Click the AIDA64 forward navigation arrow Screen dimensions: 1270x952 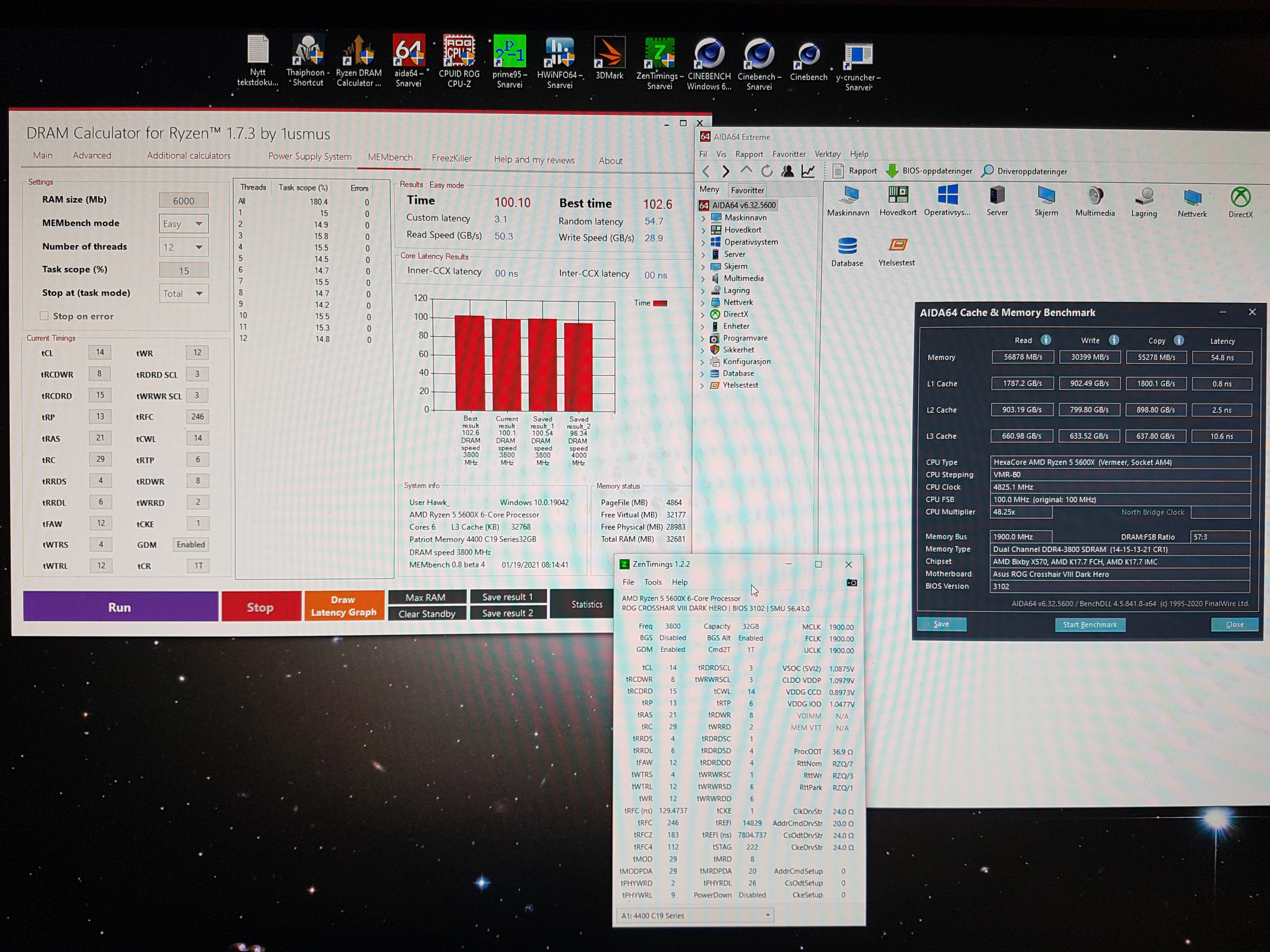[726, 171]
